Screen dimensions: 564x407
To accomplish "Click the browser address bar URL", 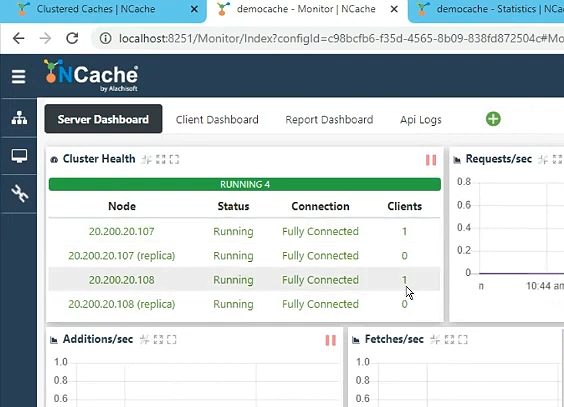I will (x=341, y=38).
